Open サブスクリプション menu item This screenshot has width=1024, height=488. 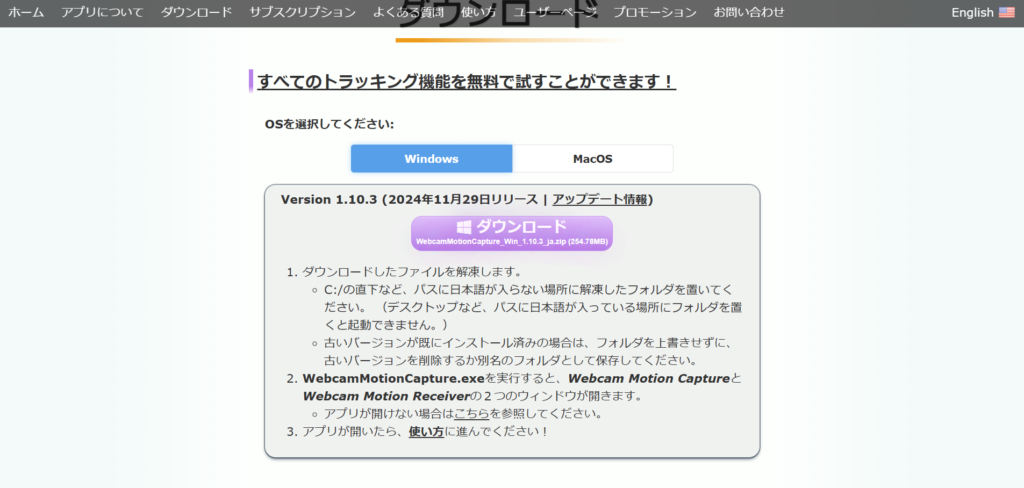coord(302,12)
